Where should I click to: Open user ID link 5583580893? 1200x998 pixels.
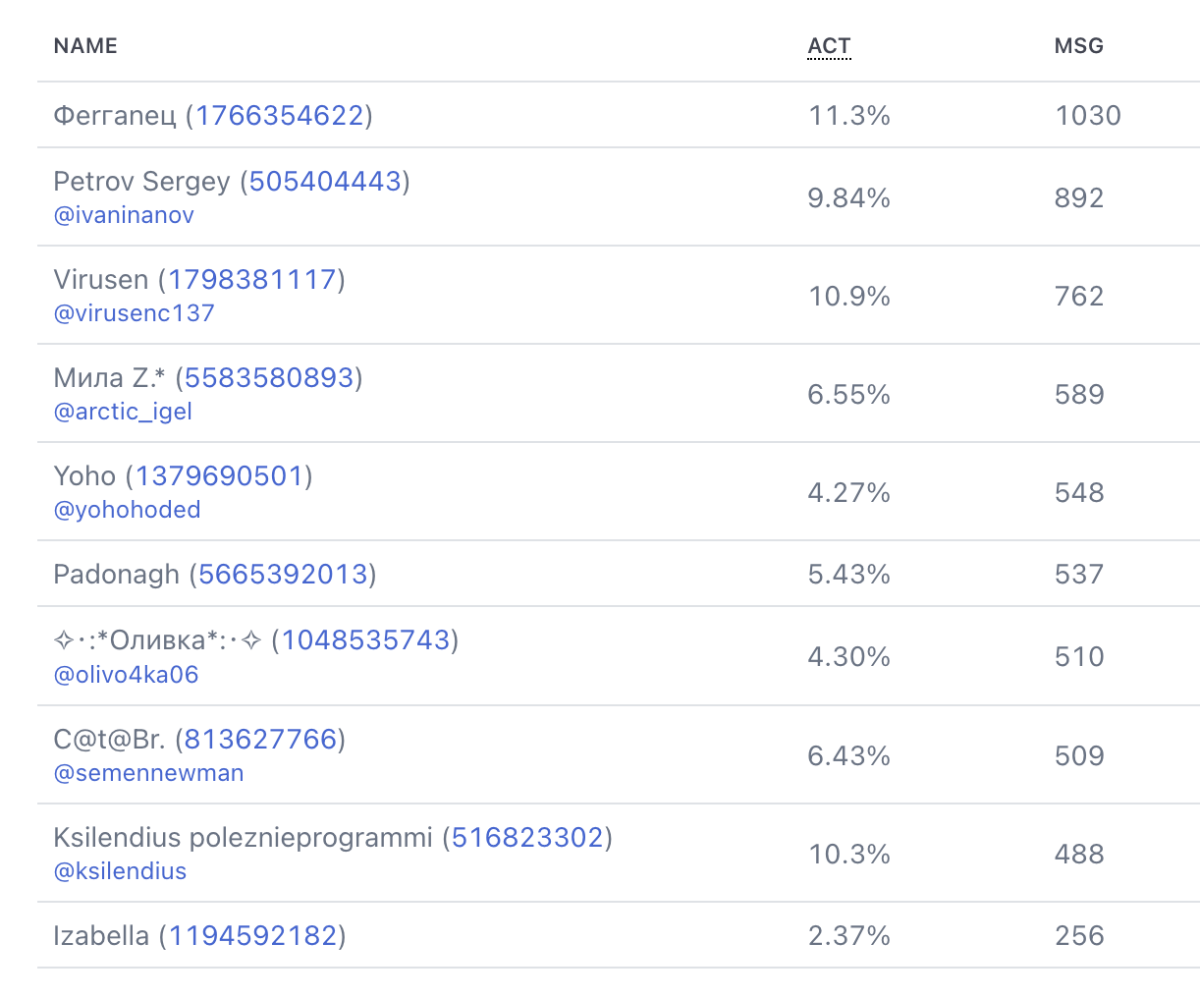coord(269,378)
